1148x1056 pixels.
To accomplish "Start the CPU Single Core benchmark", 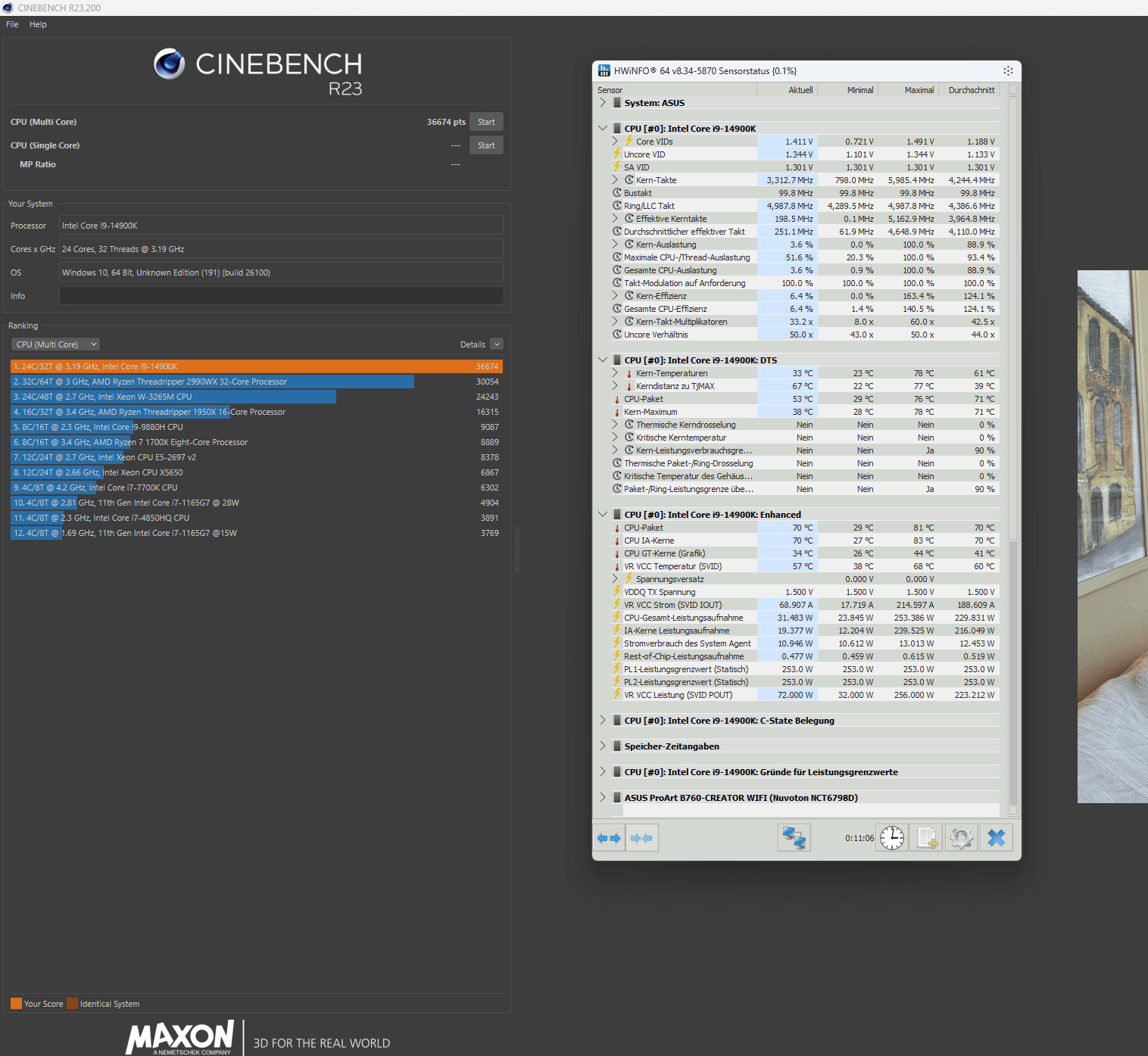I will click(x=485, y=145).
